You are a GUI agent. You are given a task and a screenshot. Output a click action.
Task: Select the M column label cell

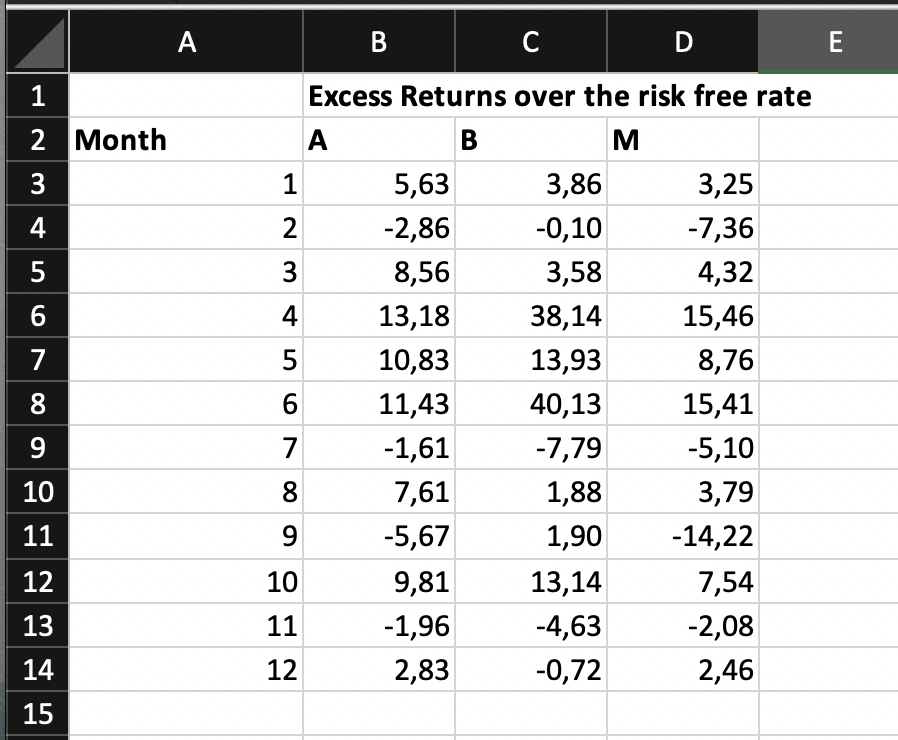point(682,140)
